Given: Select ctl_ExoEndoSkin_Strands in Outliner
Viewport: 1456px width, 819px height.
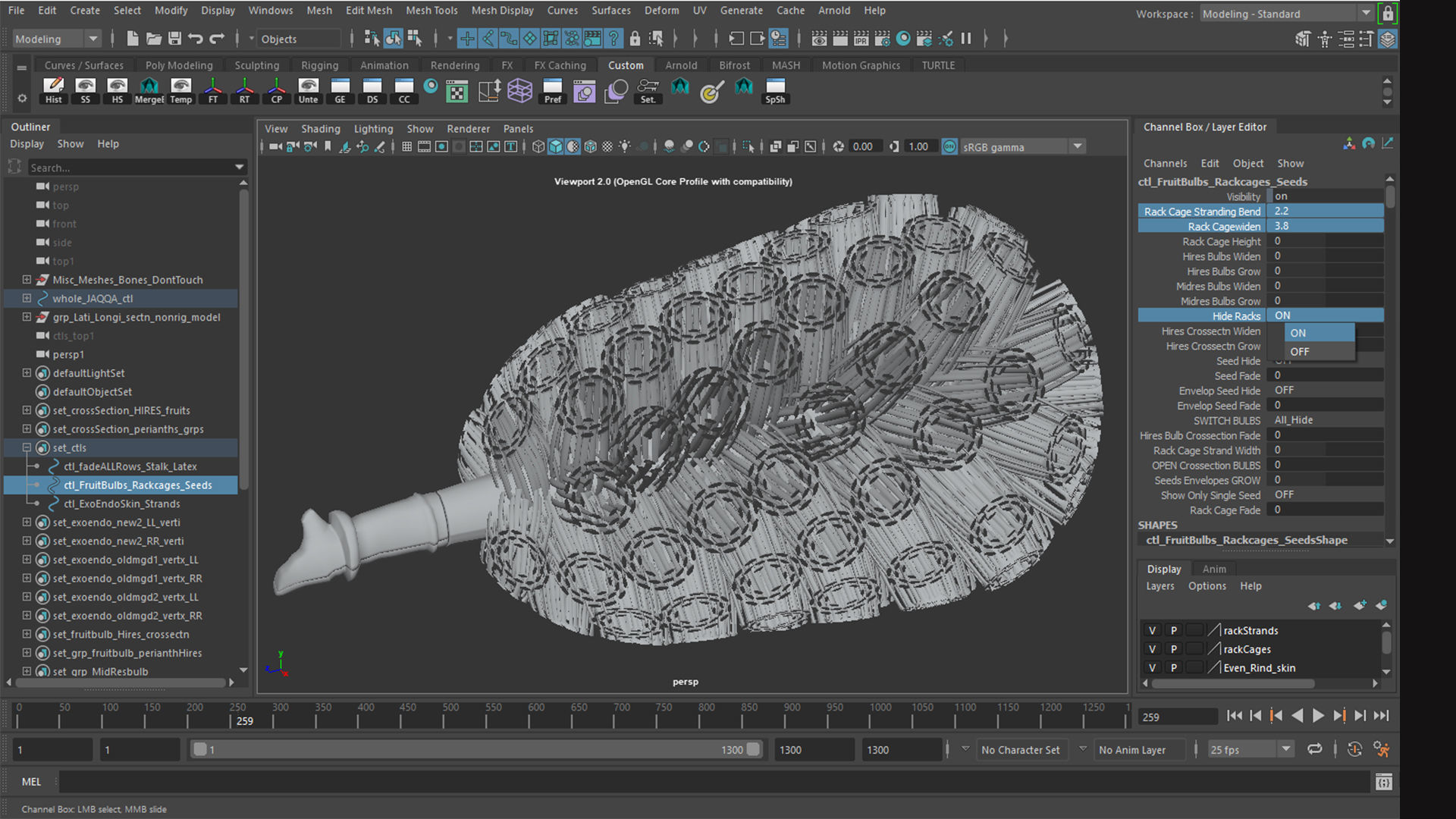Looking at the screenshot, I should point(122,504).
